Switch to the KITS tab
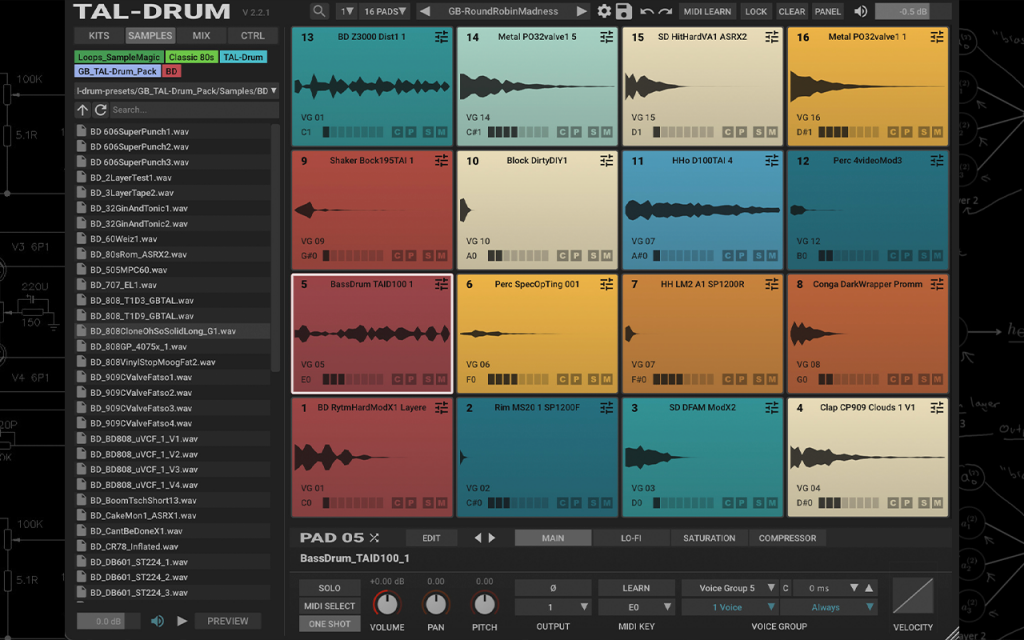Viewport: 1024px width, 640px height. (99, 36)
